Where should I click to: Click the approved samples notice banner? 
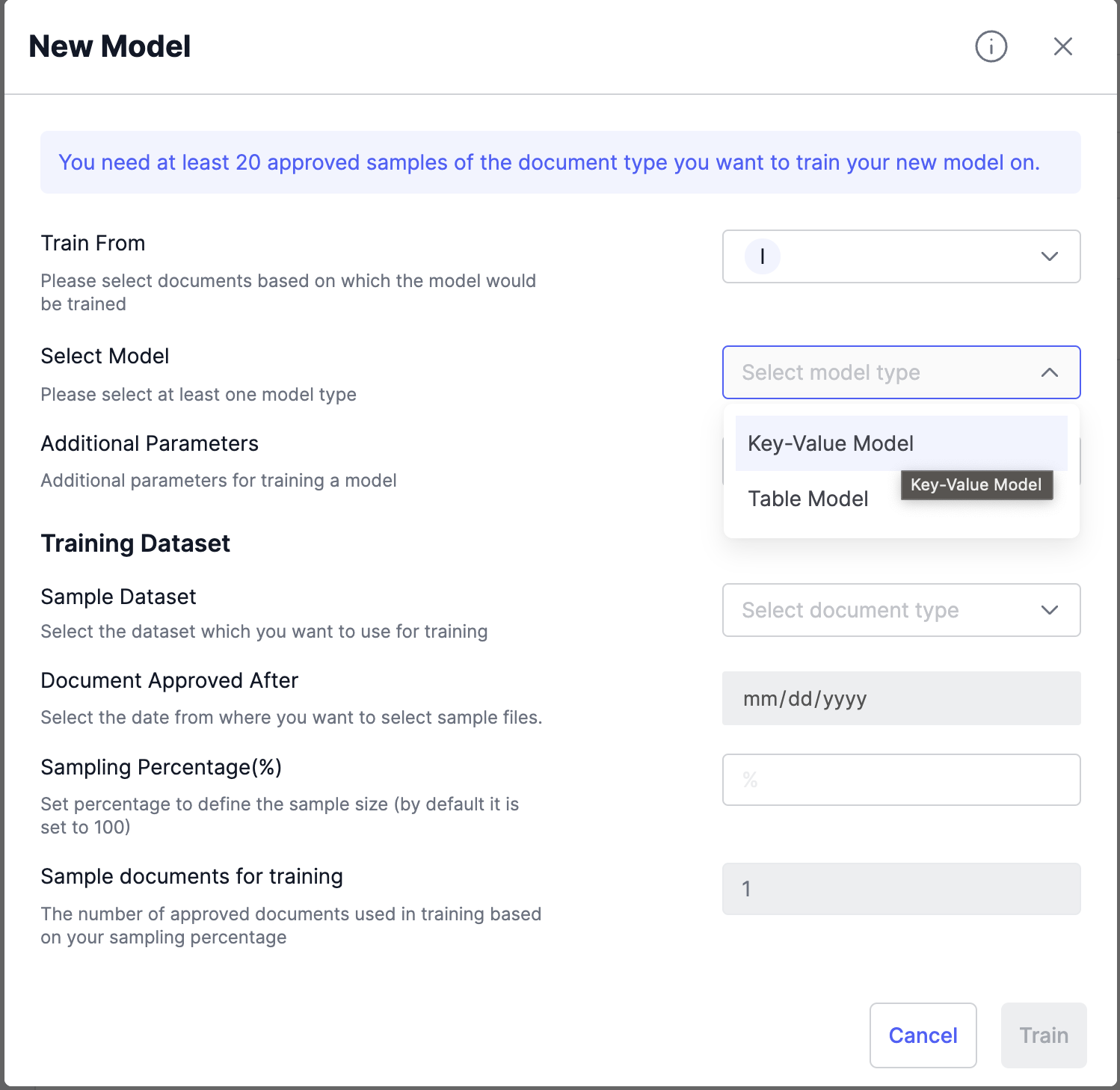pos(560,162)
